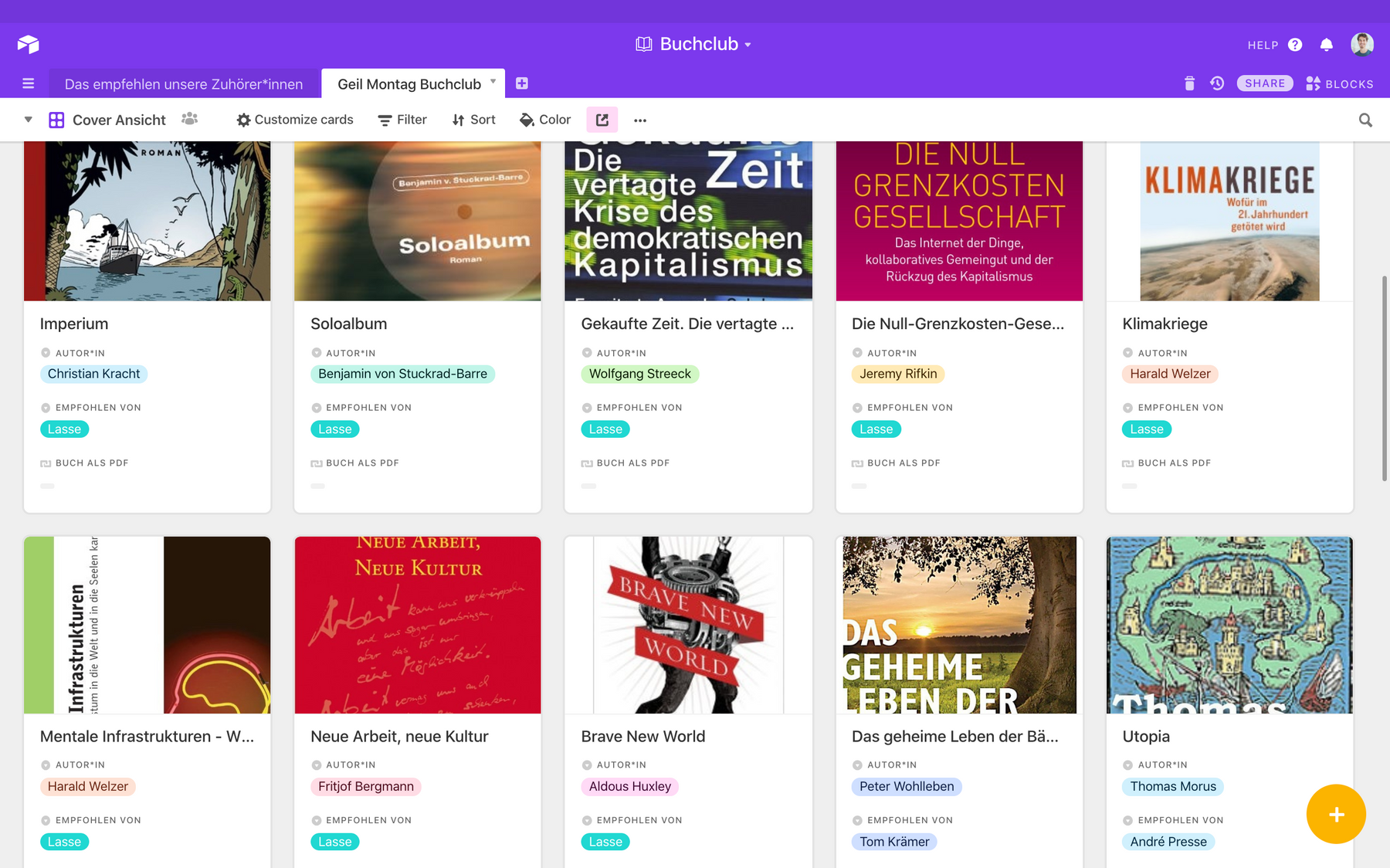This screenshot has width=1390, height=868.
Task: Open the user profile avatar
Action: (1361, 44)
